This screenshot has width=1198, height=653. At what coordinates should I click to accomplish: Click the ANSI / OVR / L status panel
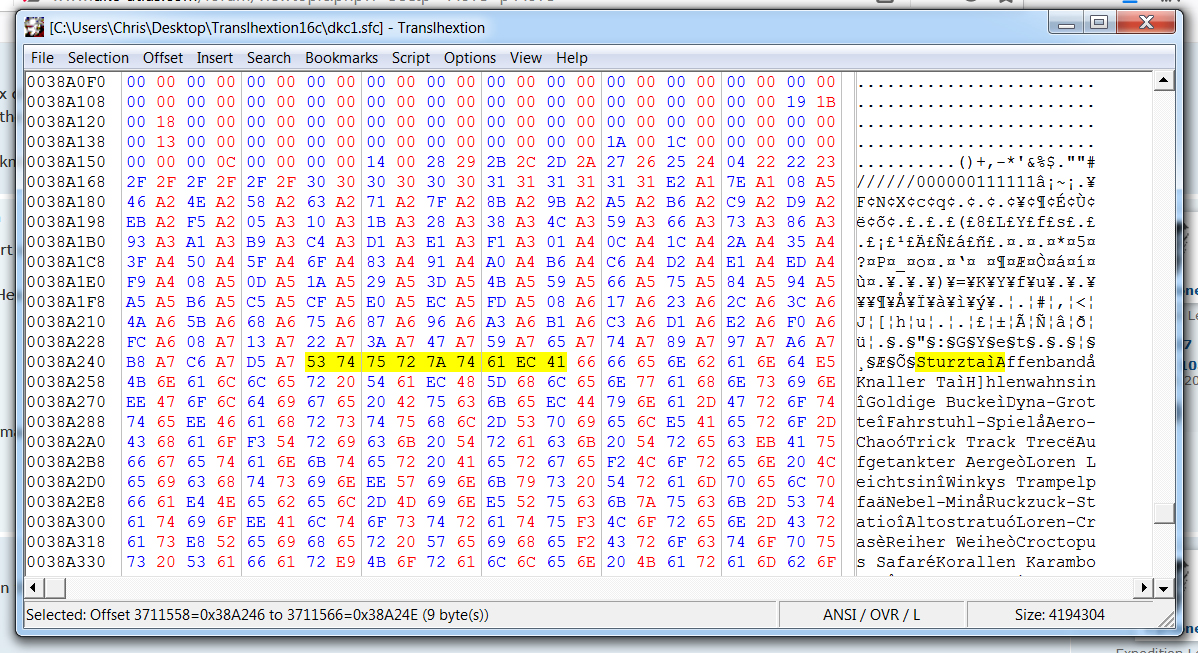[x=872, y=615]
